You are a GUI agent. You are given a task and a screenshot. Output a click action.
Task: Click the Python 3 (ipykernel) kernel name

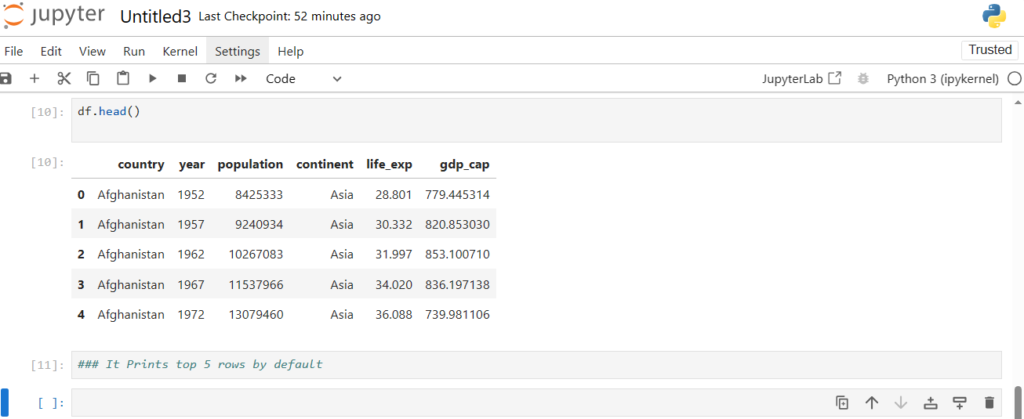(x=943, y=78)
